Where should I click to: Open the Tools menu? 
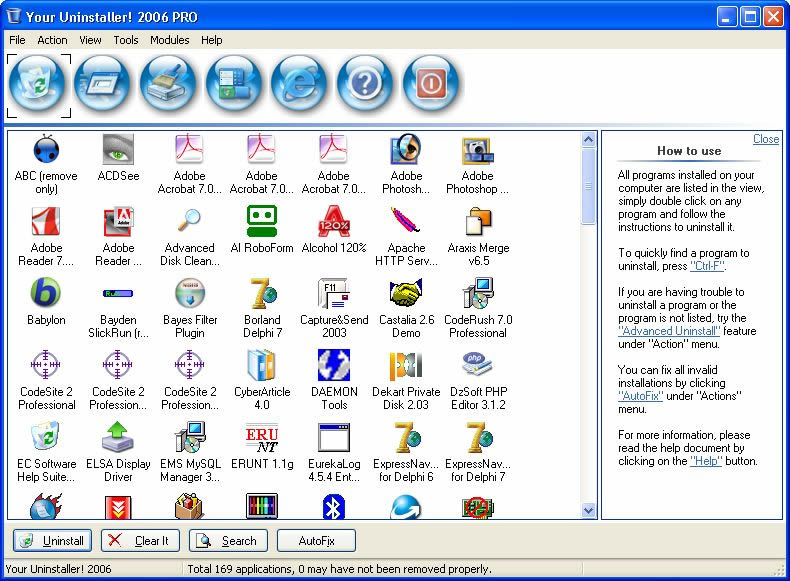(x=125, y=40)
